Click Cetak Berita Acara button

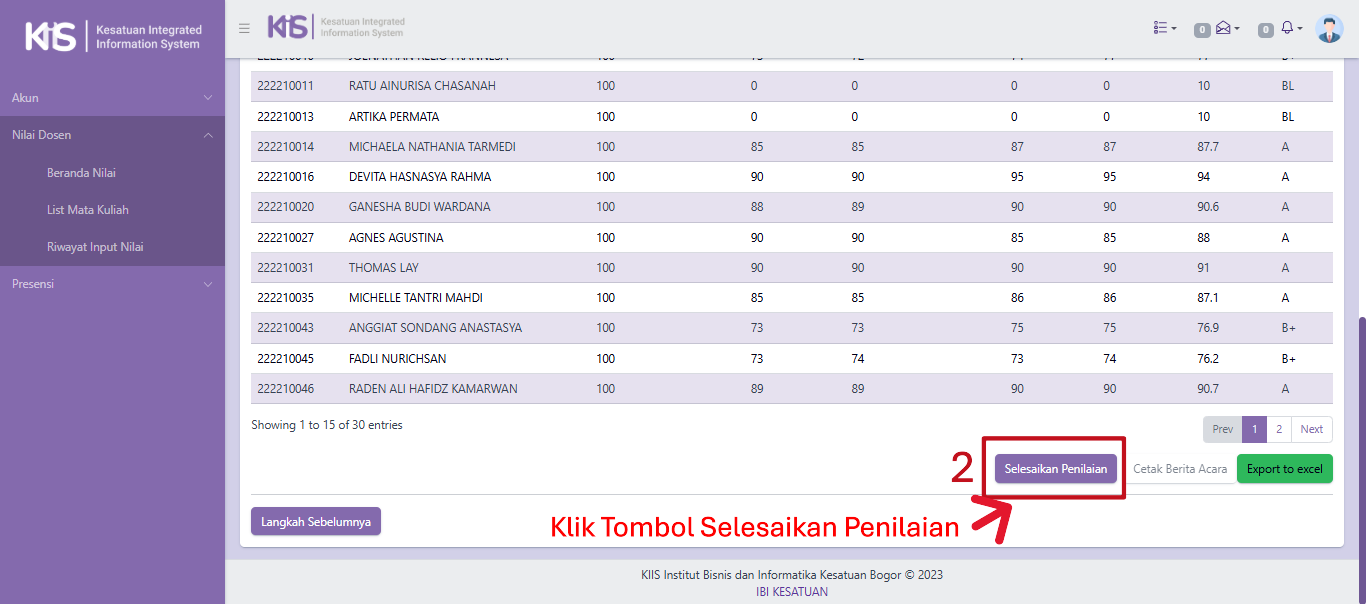[x=1179, y=469]
